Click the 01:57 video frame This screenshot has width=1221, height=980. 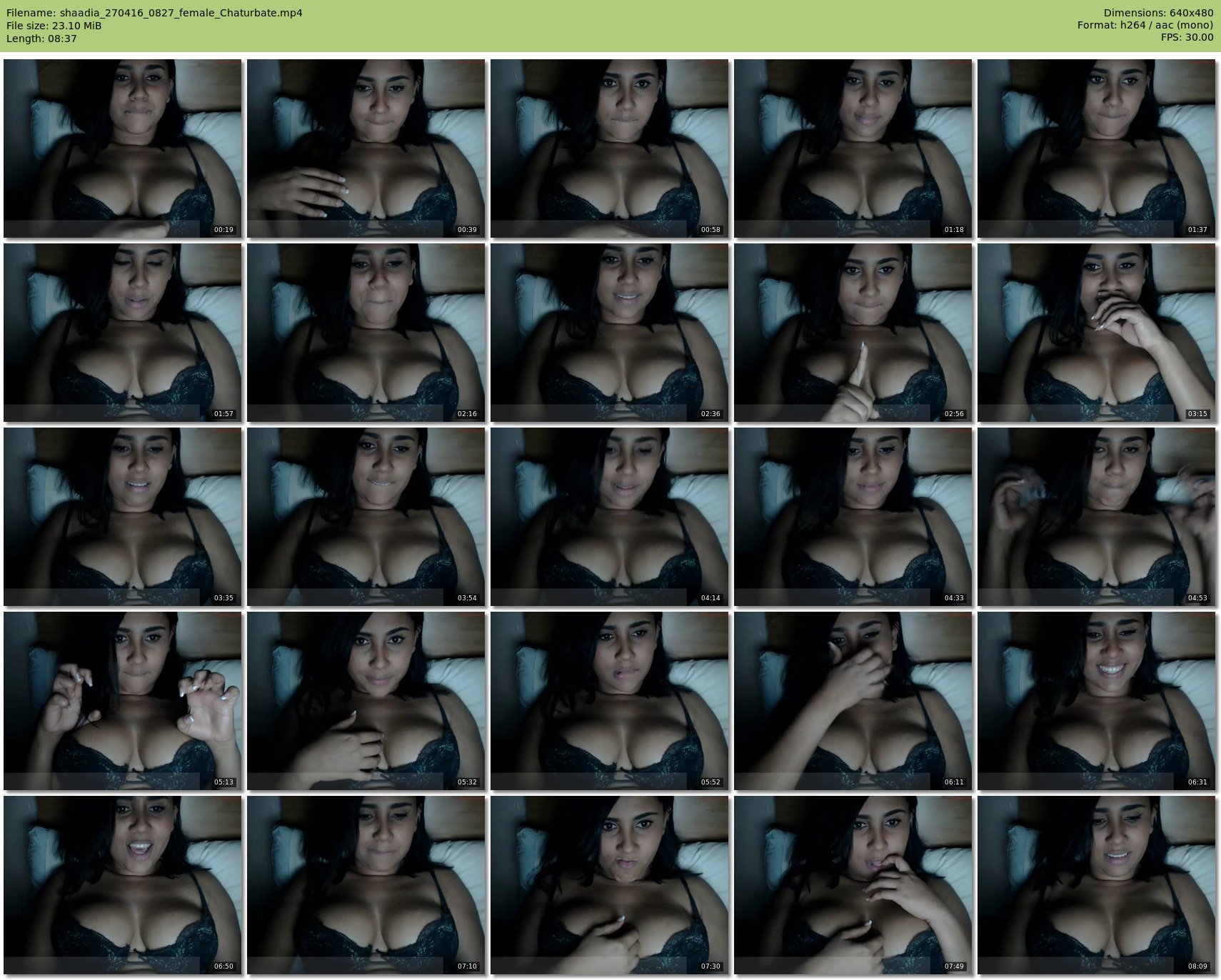[122, 333]
